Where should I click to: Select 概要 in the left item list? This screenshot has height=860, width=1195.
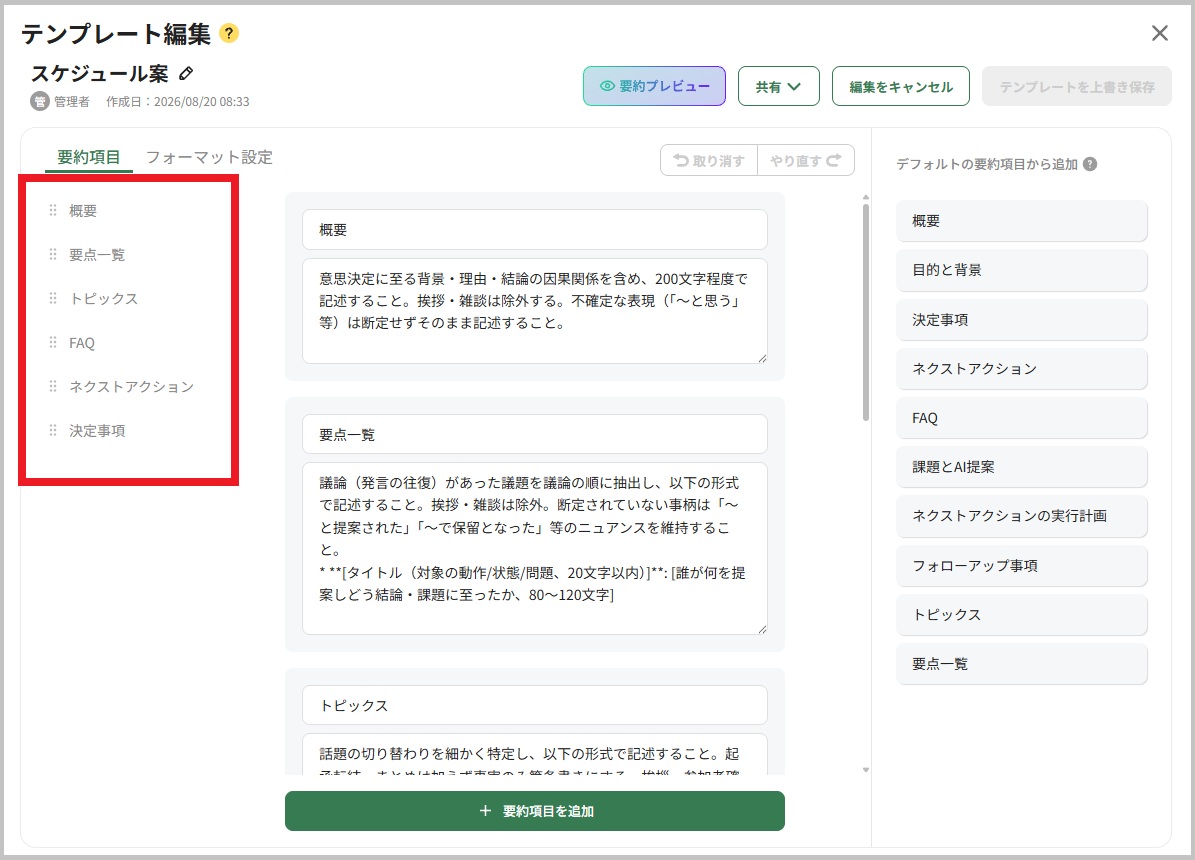(83, 210)
